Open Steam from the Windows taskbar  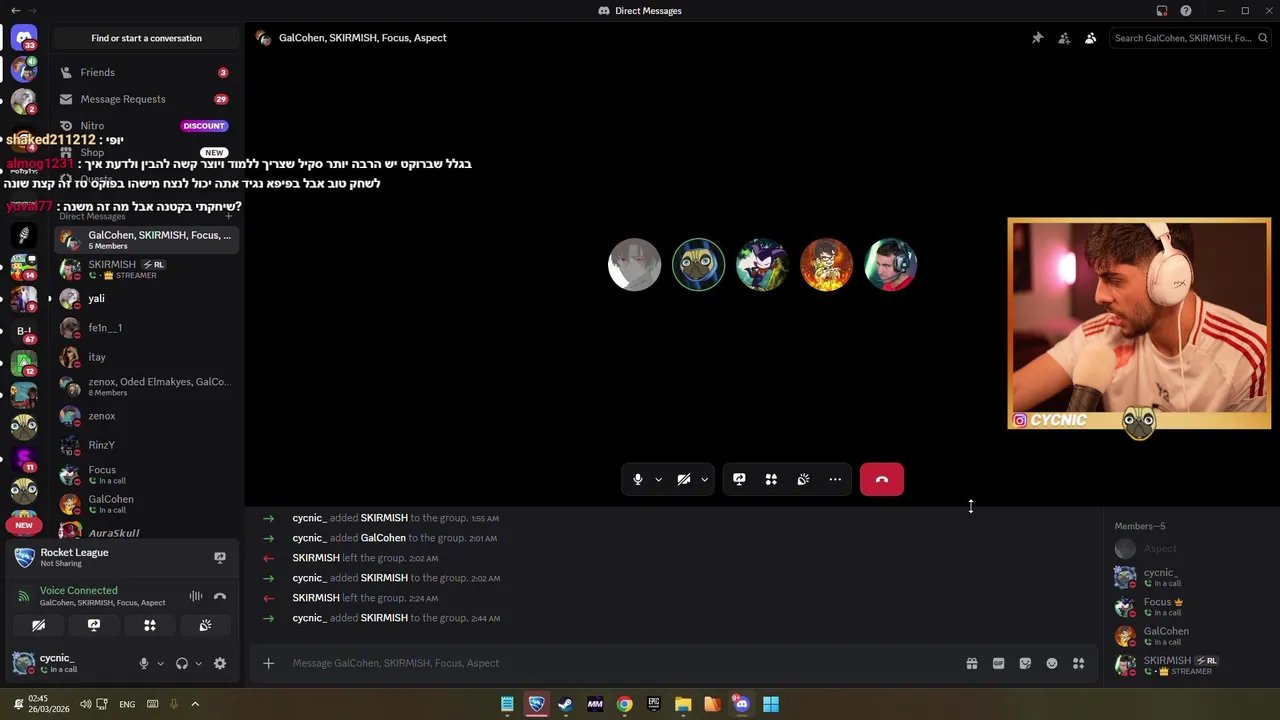pos(566,704)
